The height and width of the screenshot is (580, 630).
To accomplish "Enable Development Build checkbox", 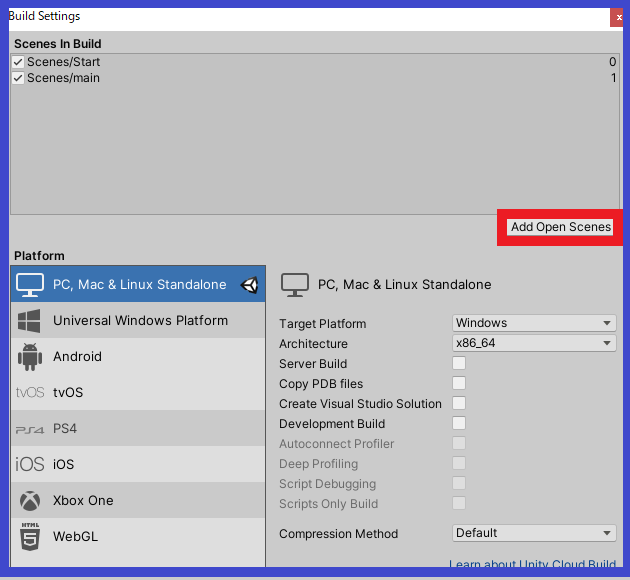I will click(x=459, y=423).
